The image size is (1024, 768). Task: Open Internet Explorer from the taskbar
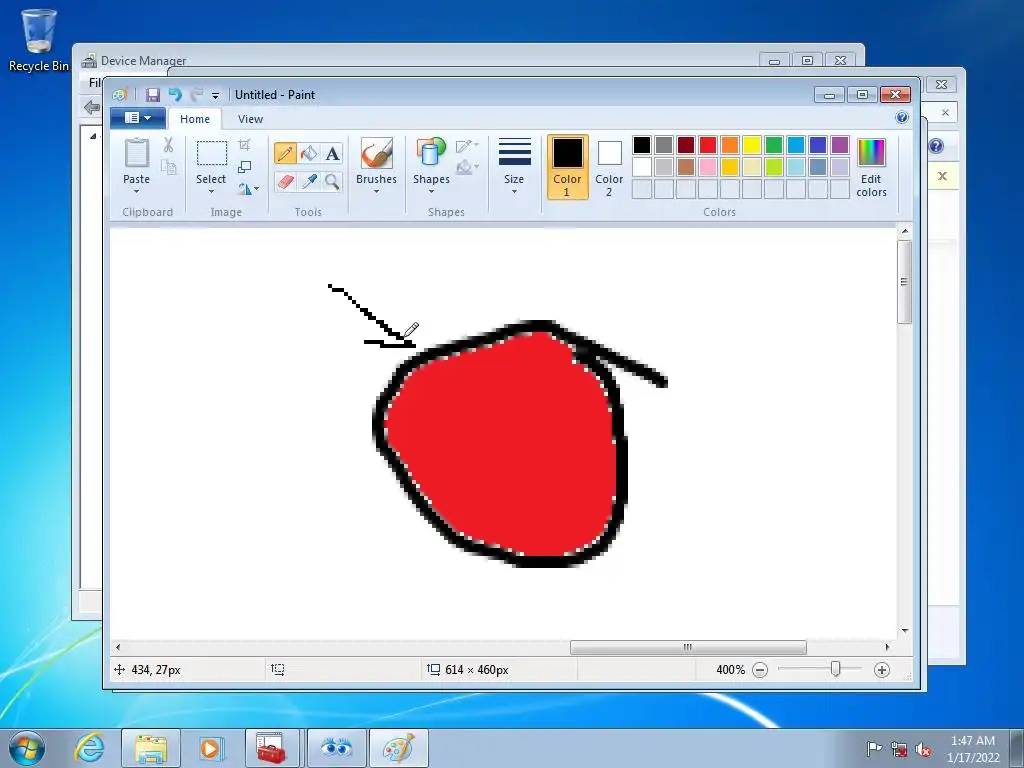(x=89, y=747)
